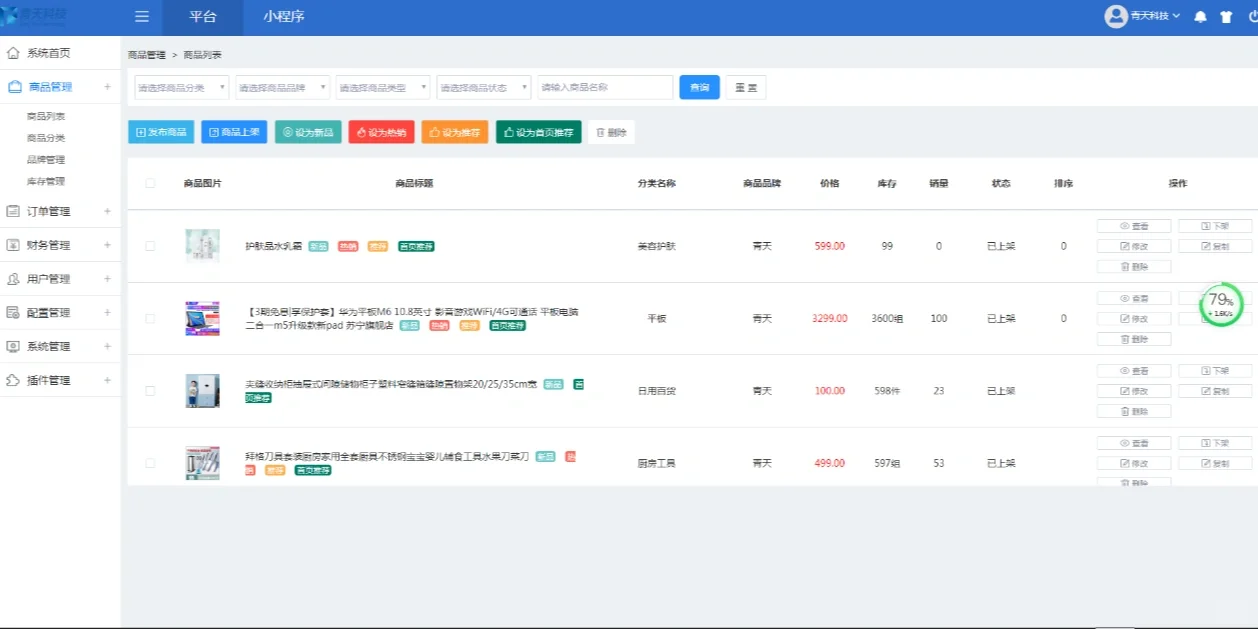The height and width of the screenshot is (629, 1258).
Task: Click 修改 for 华为平板M6 row
Action: click(x=1134, y=319)
